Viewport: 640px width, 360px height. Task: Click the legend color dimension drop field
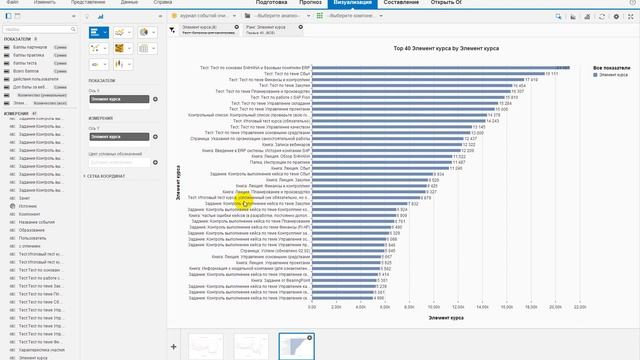pyautogui.click(x=119, y=162)
